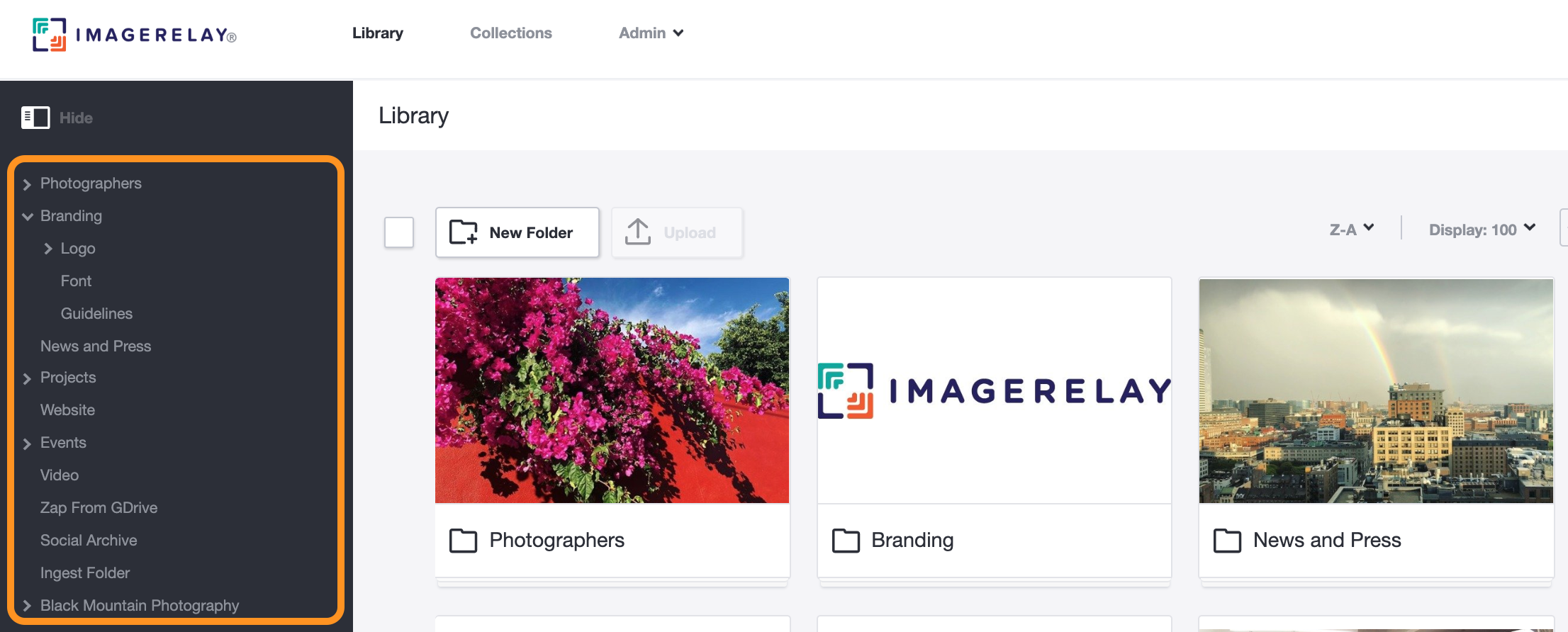Expand the Events folder chevron
Viewport: 1568px width, 632px height.
pos(27,444)
